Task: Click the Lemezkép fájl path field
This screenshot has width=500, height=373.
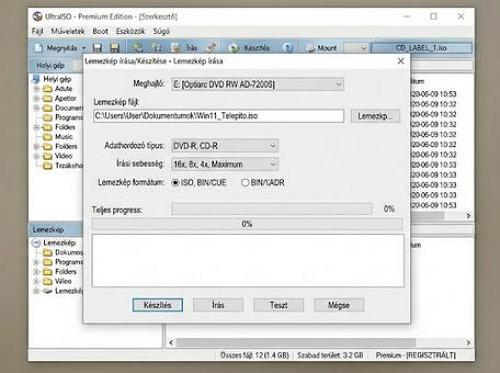Action: pyautogui.click(x=219, y=116)
